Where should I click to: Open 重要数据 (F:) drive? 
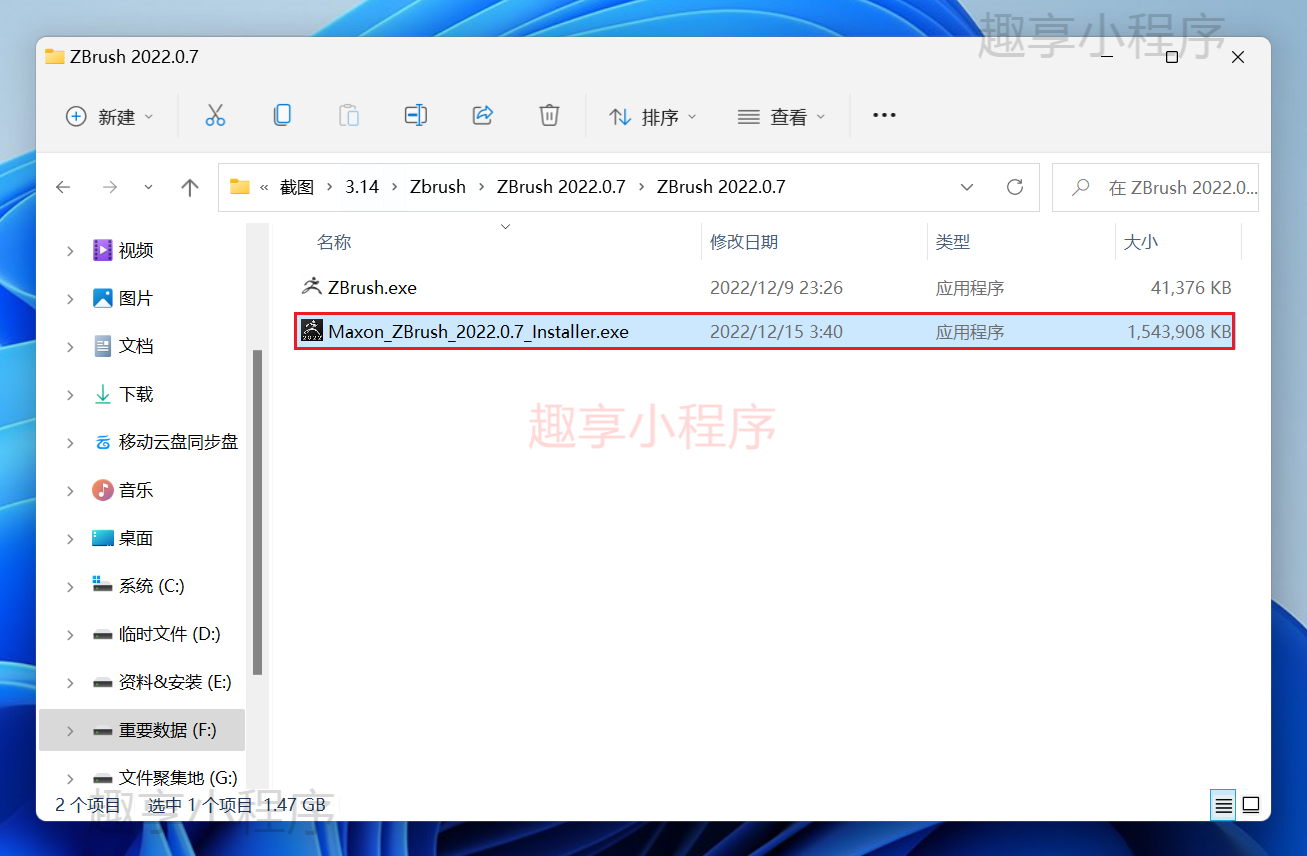[x=167, y=730]
